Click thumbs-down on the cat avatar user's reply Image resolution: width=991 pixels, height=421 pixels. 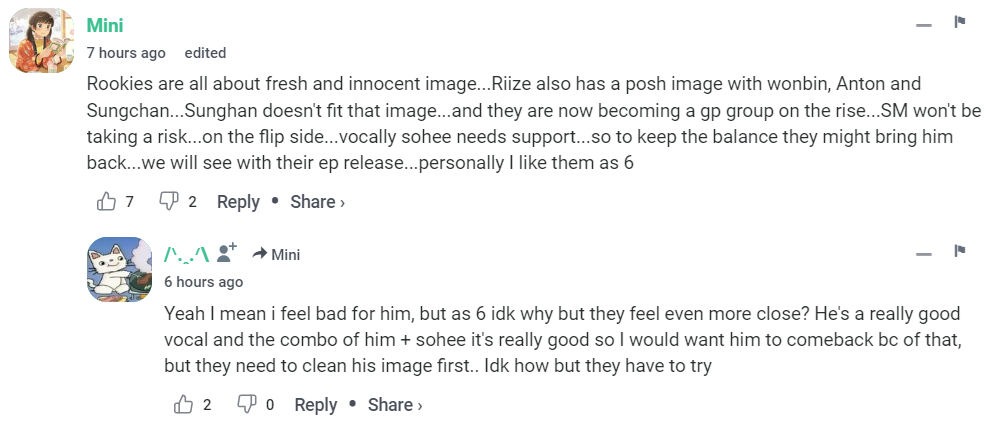[x=246, y=405]
